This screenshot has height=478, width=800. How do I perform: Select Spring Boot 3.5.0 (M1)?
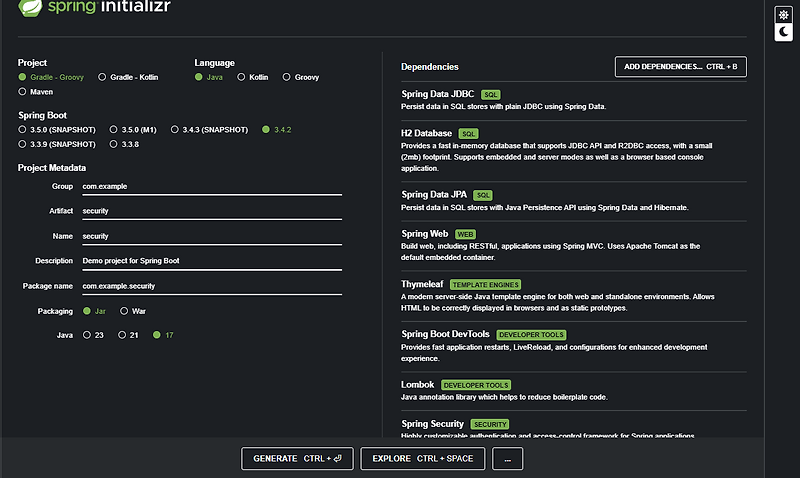pos(133,130)
